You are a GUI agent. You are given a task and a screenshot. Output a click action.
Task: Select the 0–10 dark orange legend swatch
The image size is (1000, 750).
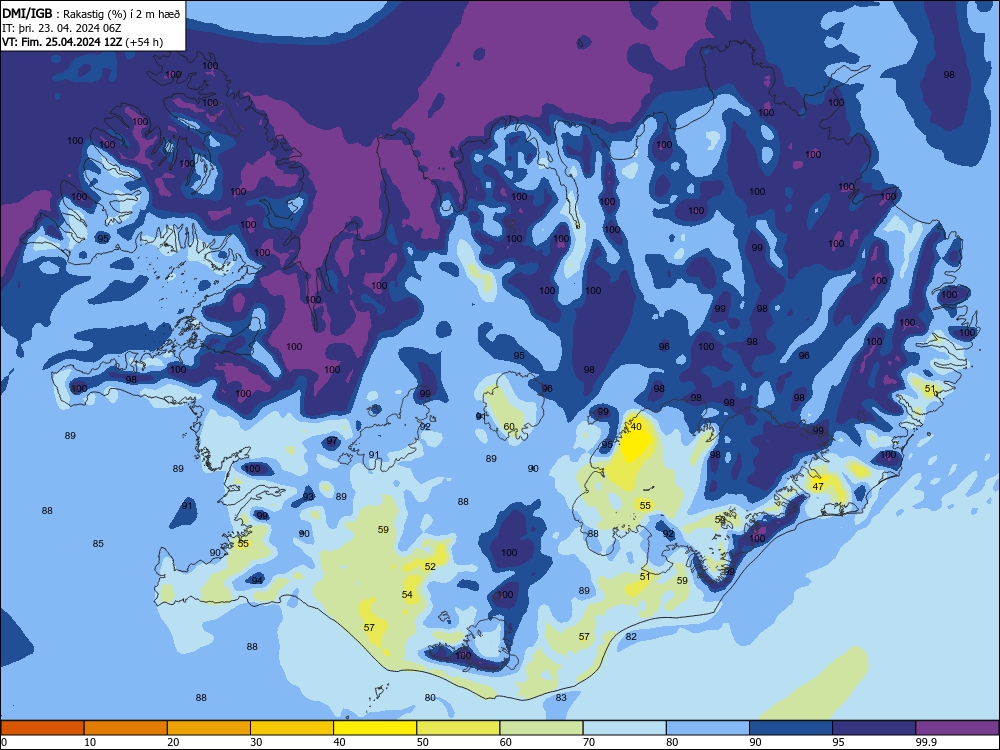coord(42,728)
